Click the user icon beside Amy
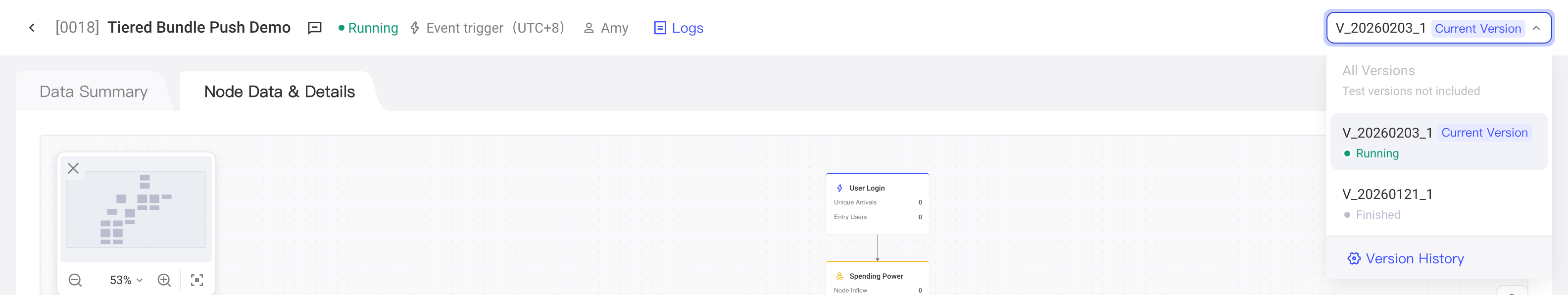1568x295 pixels. pyautogui.click(x=588, y=28)
